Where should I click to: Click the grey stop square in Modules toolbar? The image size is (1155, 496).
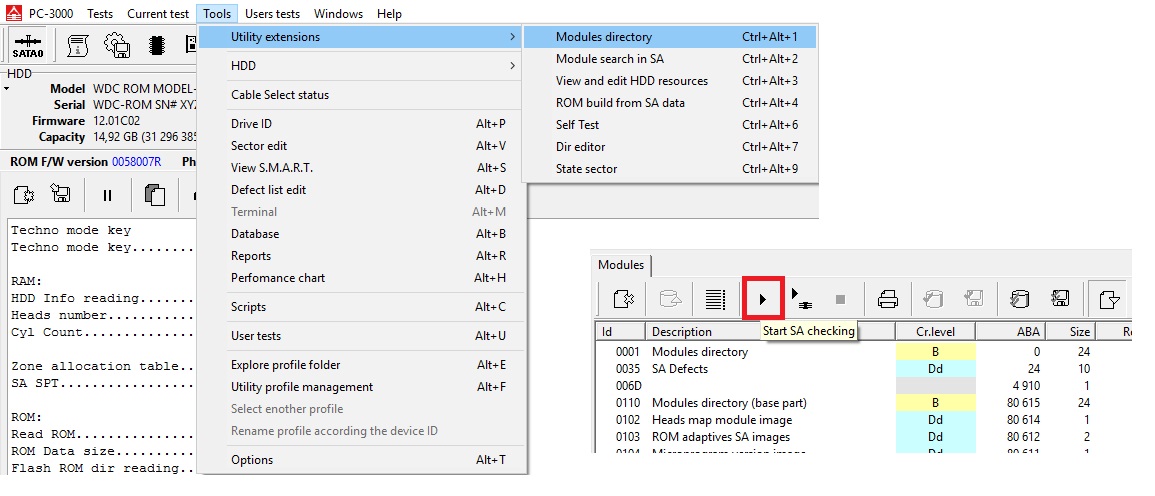point(840,300)
